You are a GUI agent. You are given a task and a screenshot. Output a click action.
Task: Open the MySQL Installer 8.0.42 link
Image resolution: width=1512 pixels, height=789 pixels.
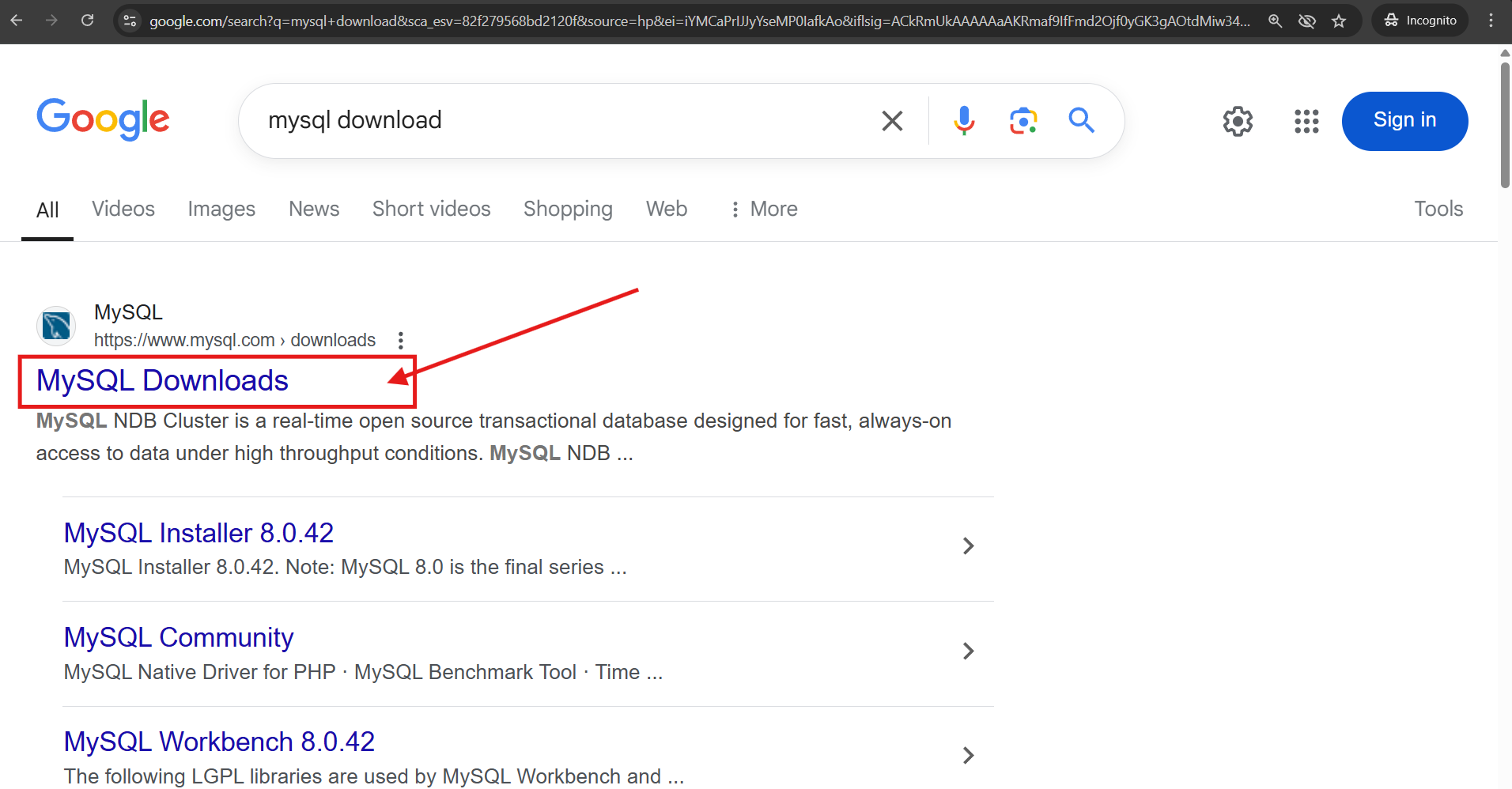[198, 533]
